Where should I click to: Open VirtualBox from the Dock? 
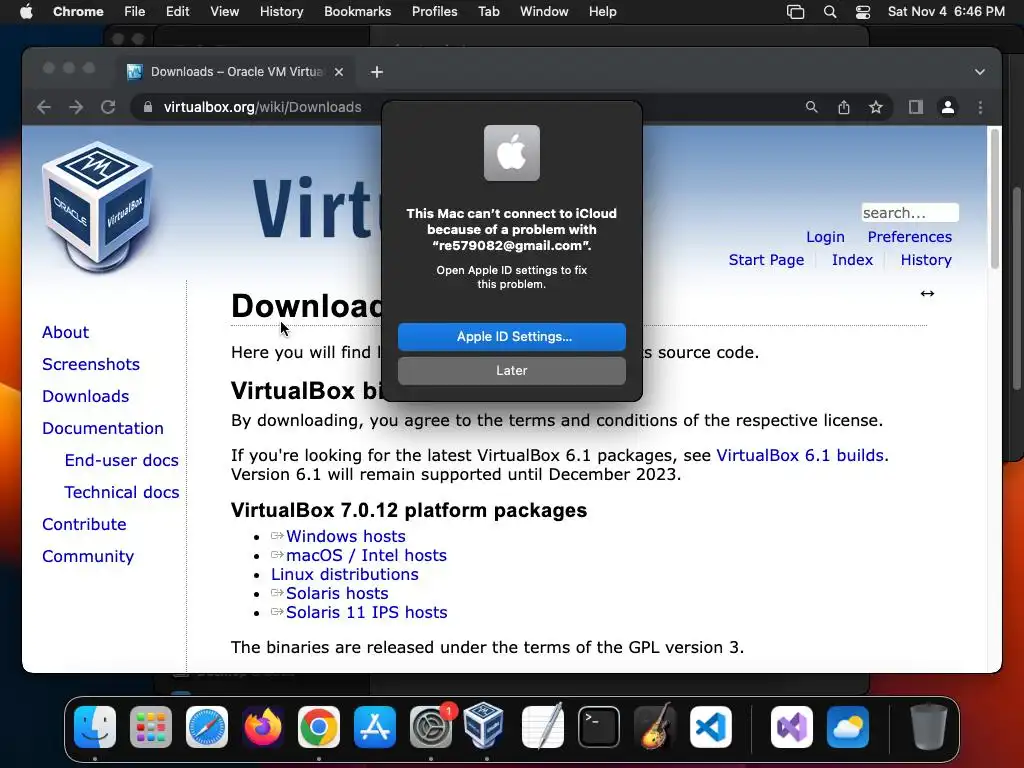tap(483, 726)
